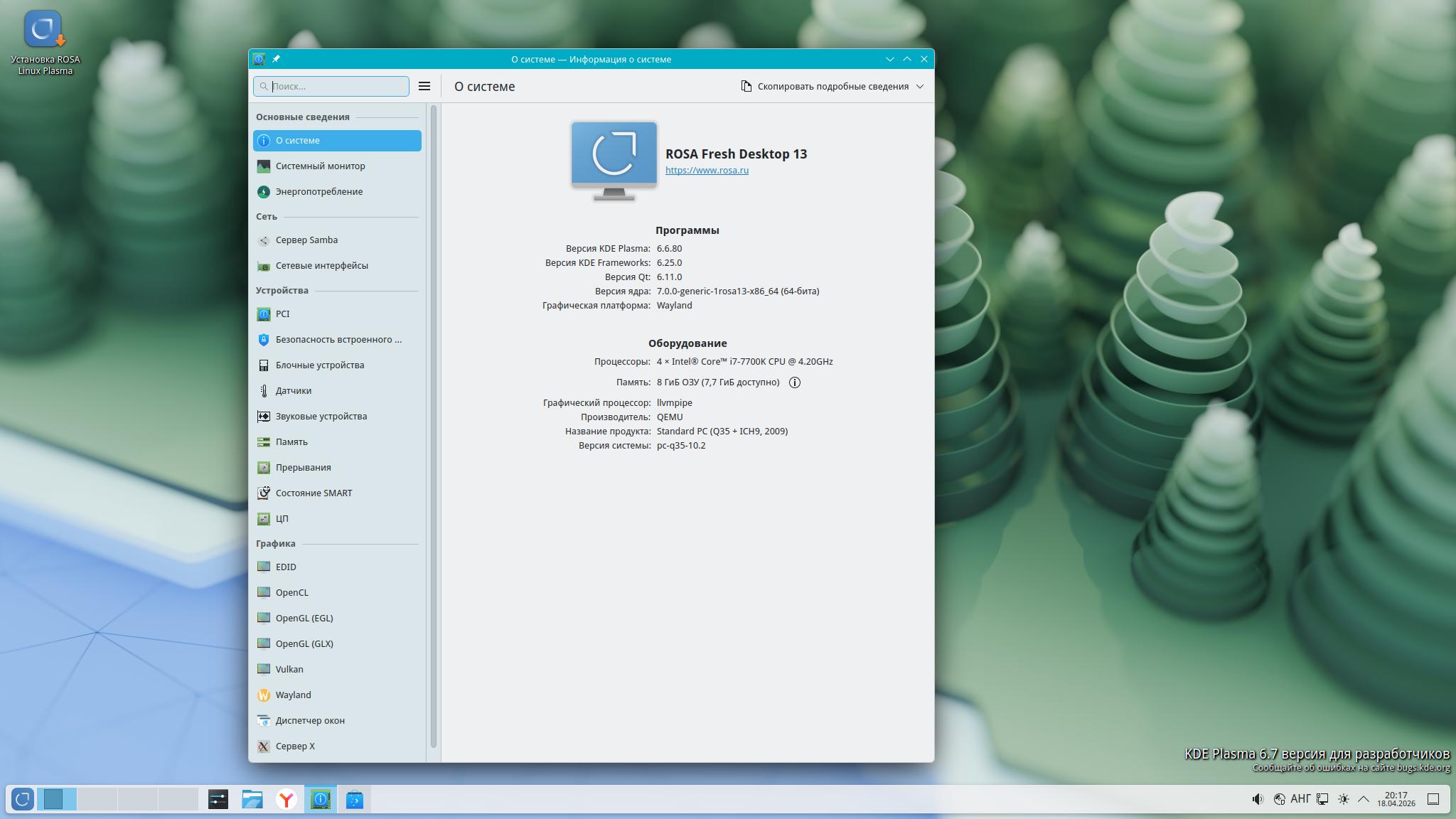Click the Wayland graphics platform value
Viewport: 1456px width, 819px height.
coord(674,306)
